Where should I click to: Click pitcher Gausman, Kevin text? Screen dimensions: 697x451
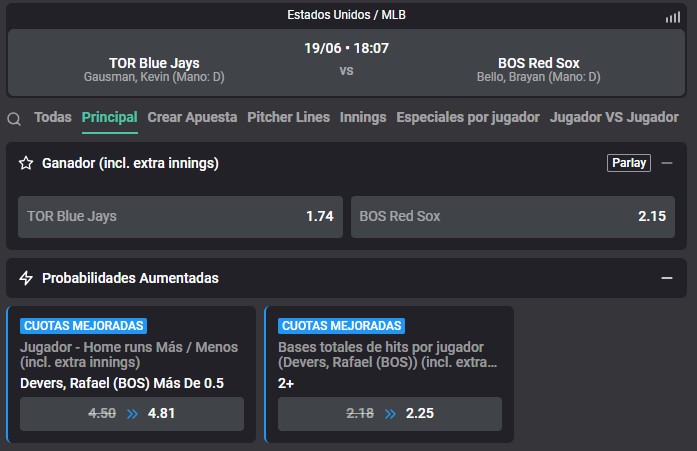[x=154, y=77]
